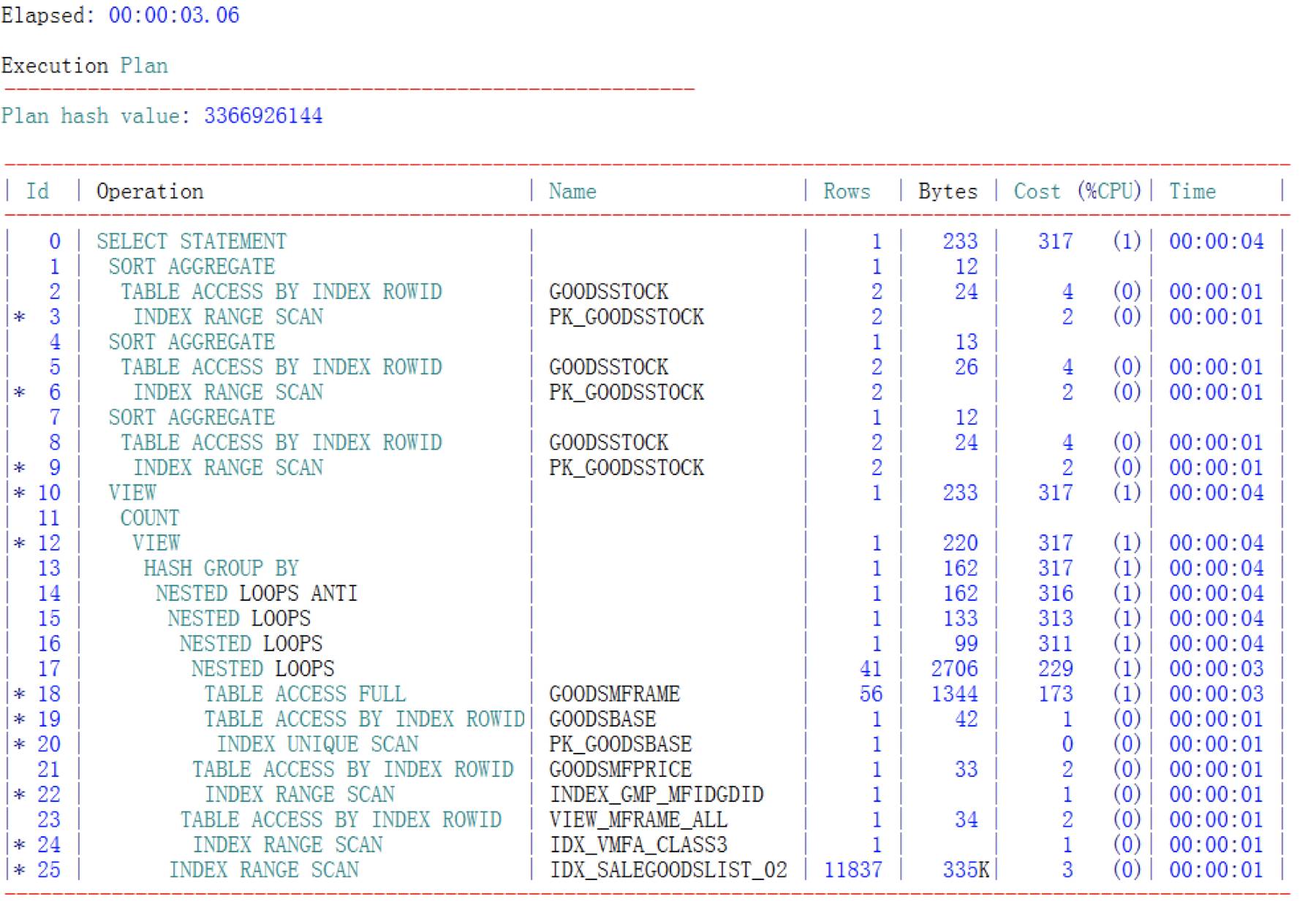Click the Operation column header
This screenshot has height=921, width=1316.
click(150, 192)
